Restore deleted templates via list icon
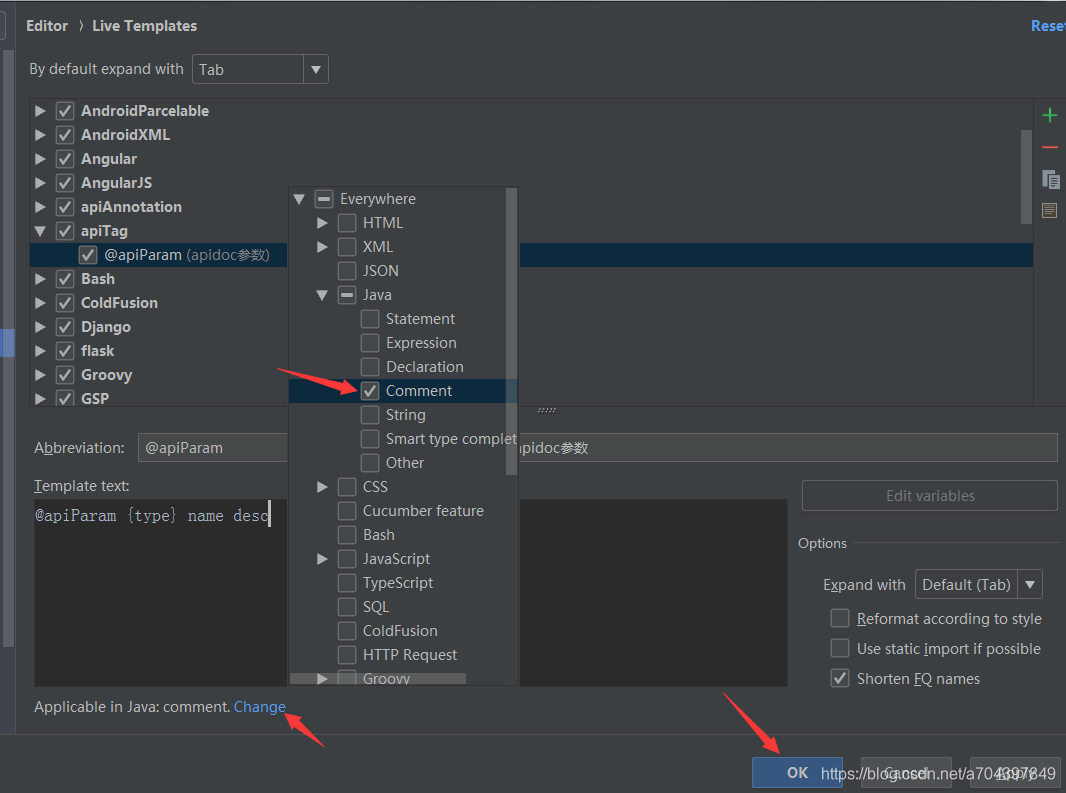1066x793 pixels. pos(1050,210)
